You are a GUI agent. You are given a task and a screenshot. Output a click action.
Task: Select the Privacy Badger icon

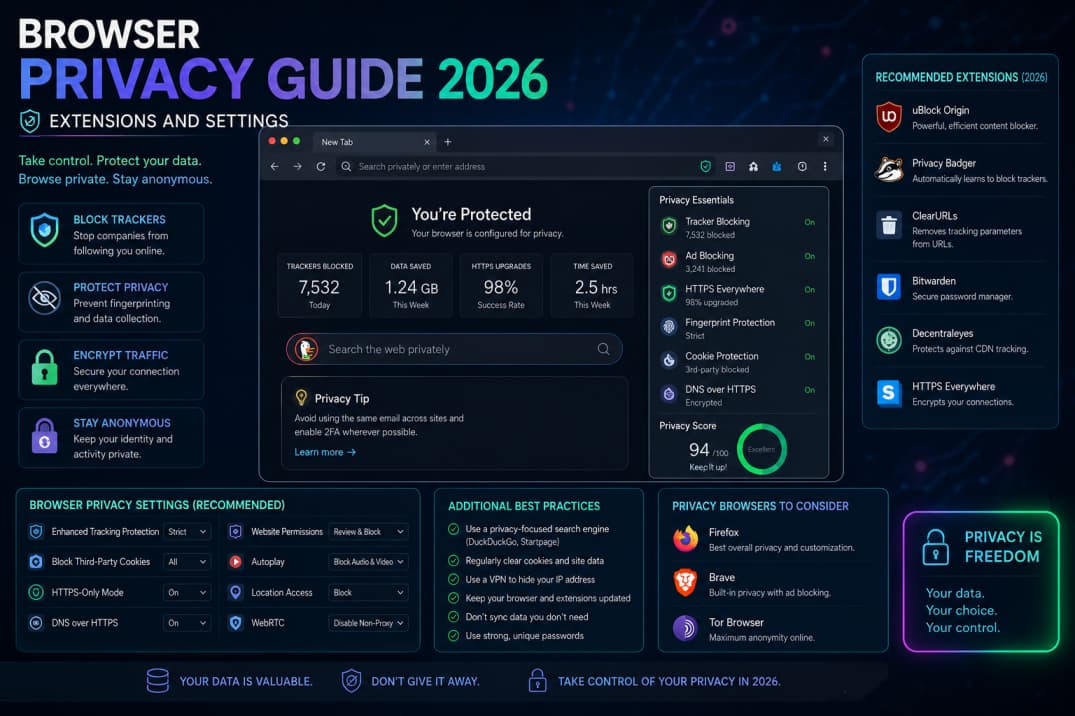889,169
